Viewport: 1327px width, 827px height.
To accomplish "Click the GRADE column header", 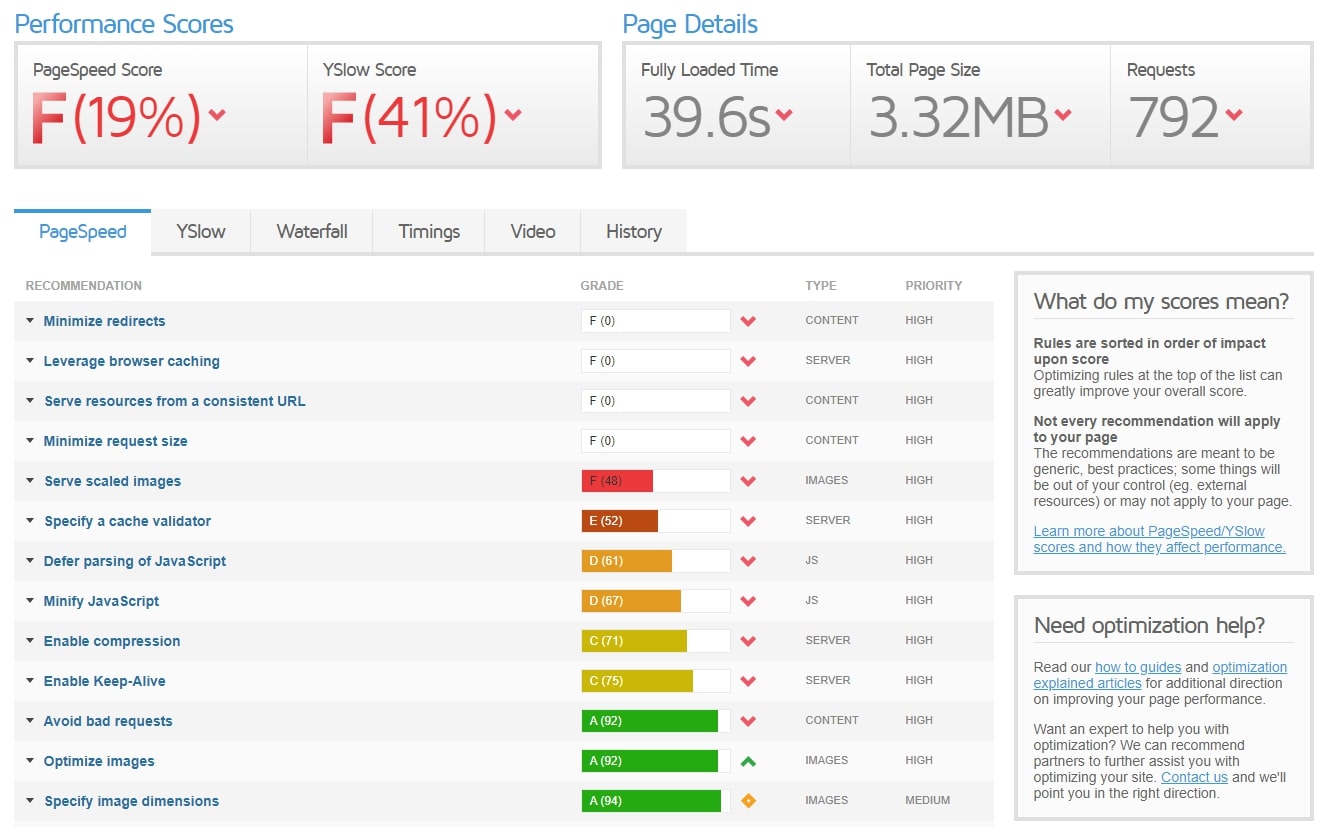I will click(x=602, y=286).
